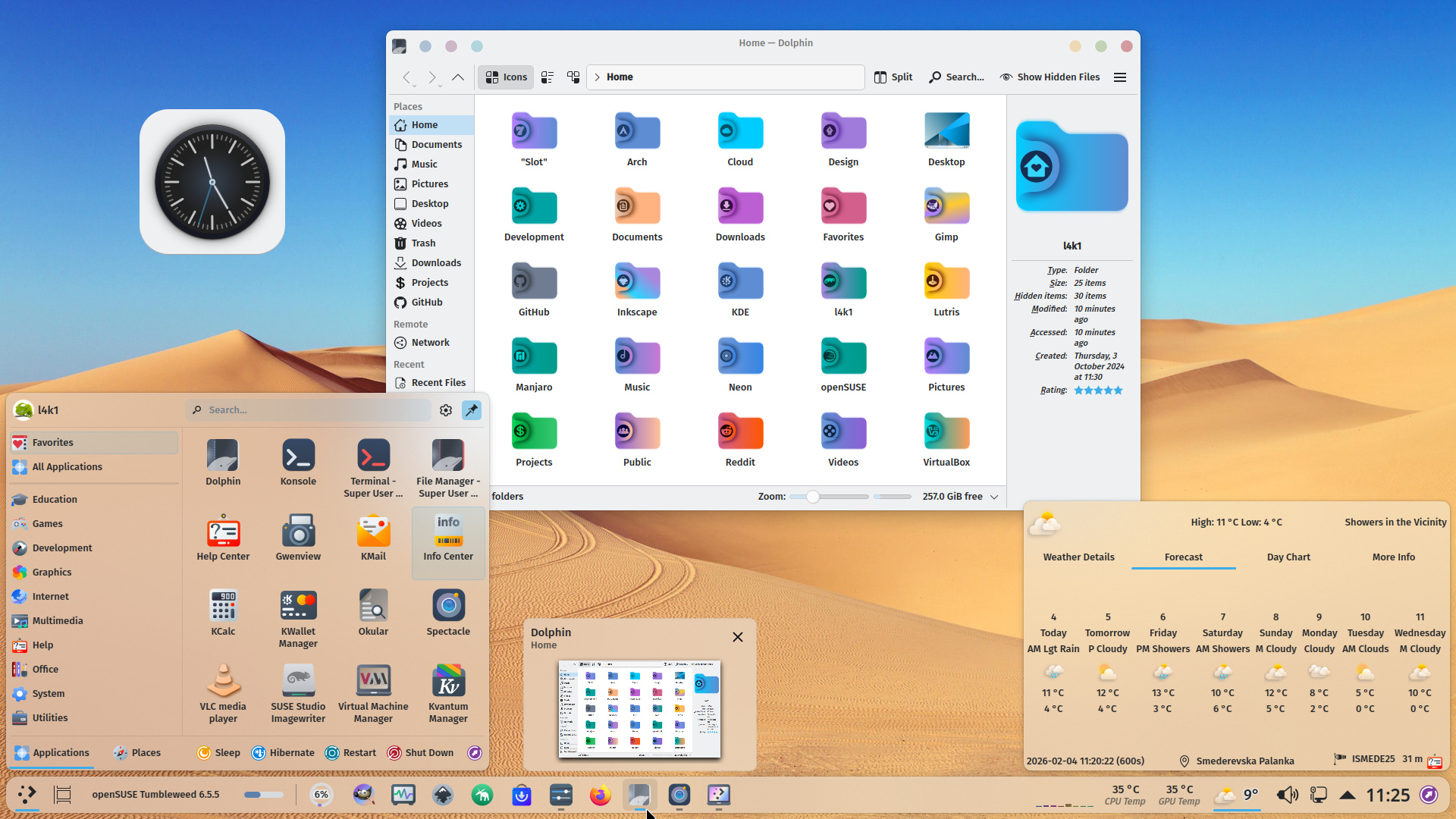Open the Gimp folder in Dolphin

[x=946, y=215]
